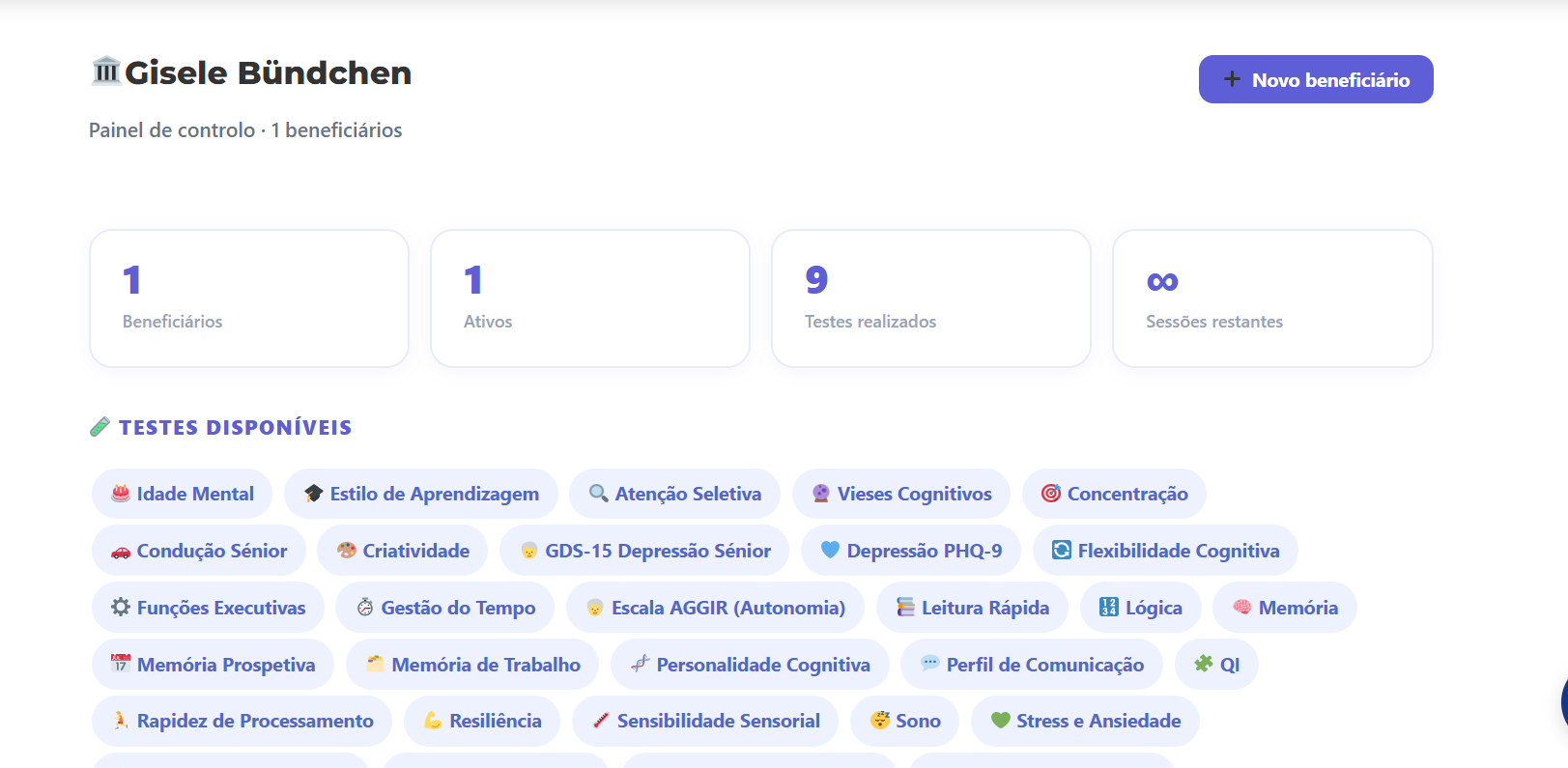This screenshot has width=1568, height=768.
Task: Click the test tube icon beside Testes Disponíveis
Action: [100, 427]
